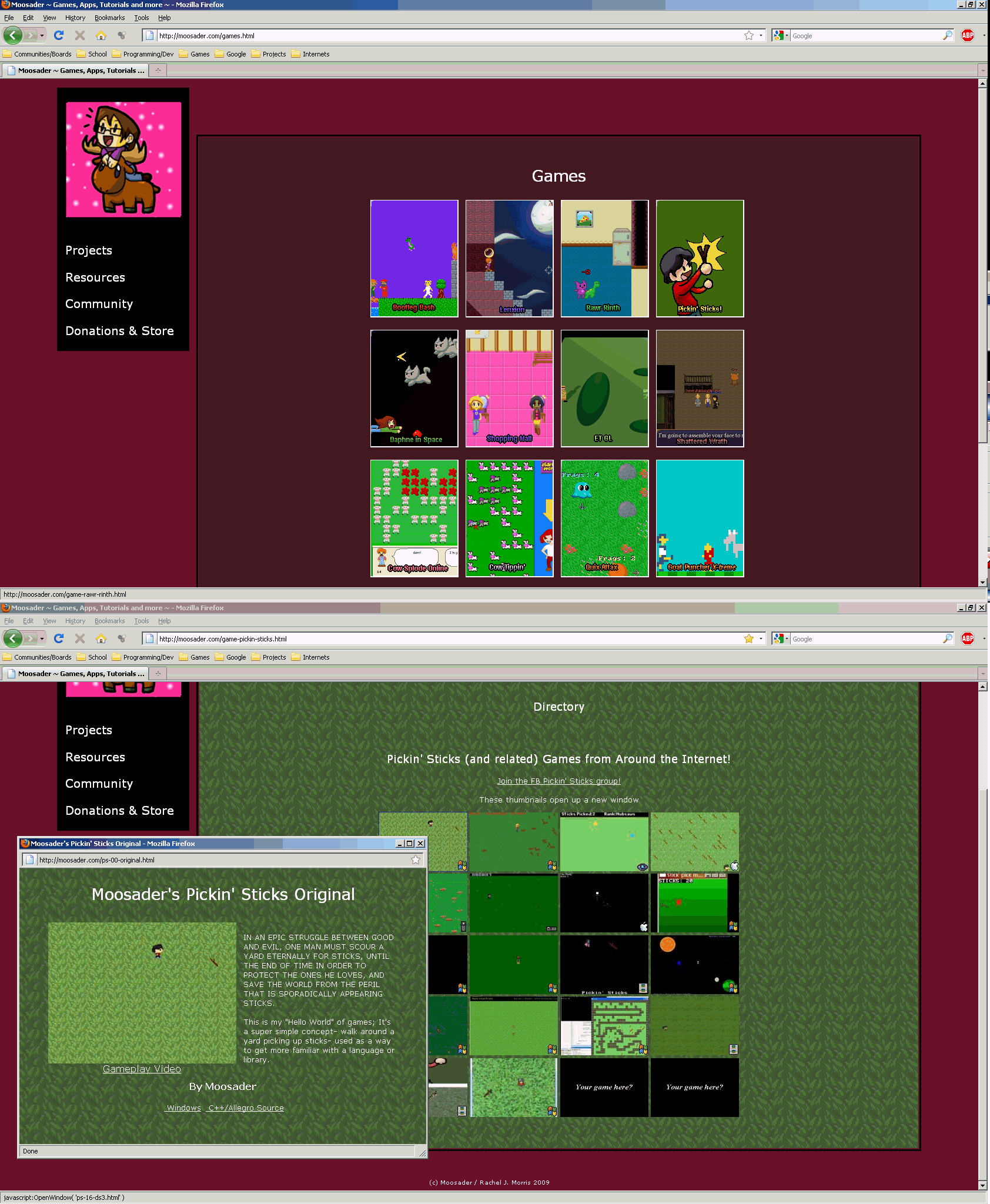Click Adblock Plus icon in games.html window
This screenshot has width=990, height=1204.
click(x=967, y=36)
